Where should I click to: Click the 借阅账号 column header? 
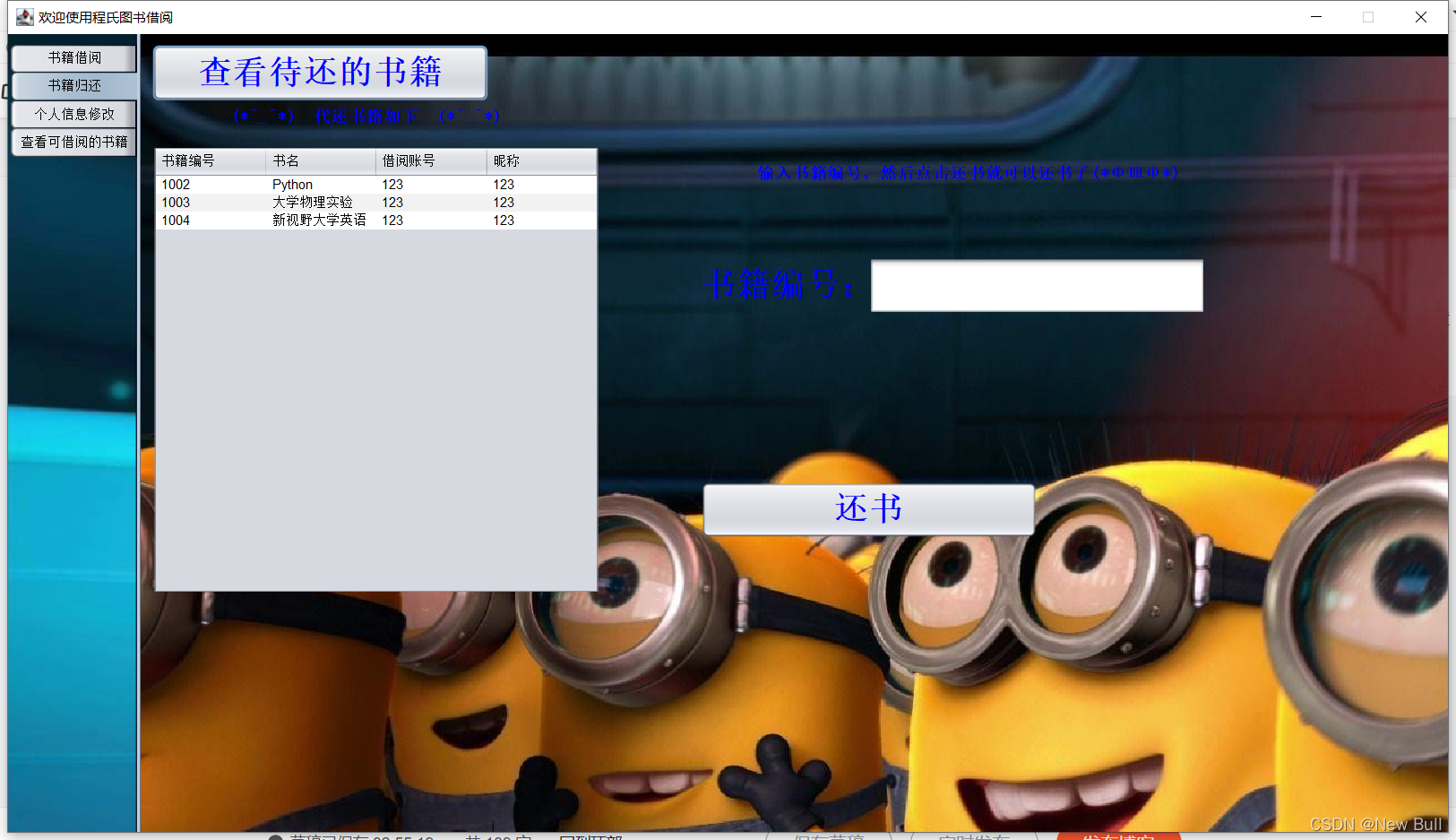click(x=431, y=161)
